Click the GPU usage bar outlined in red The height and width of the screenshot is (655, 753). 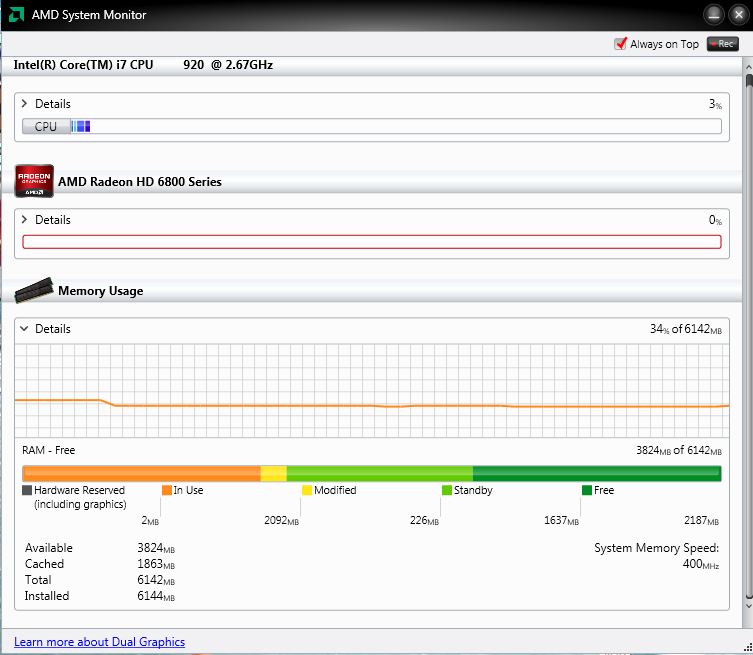tap(372, 242)
